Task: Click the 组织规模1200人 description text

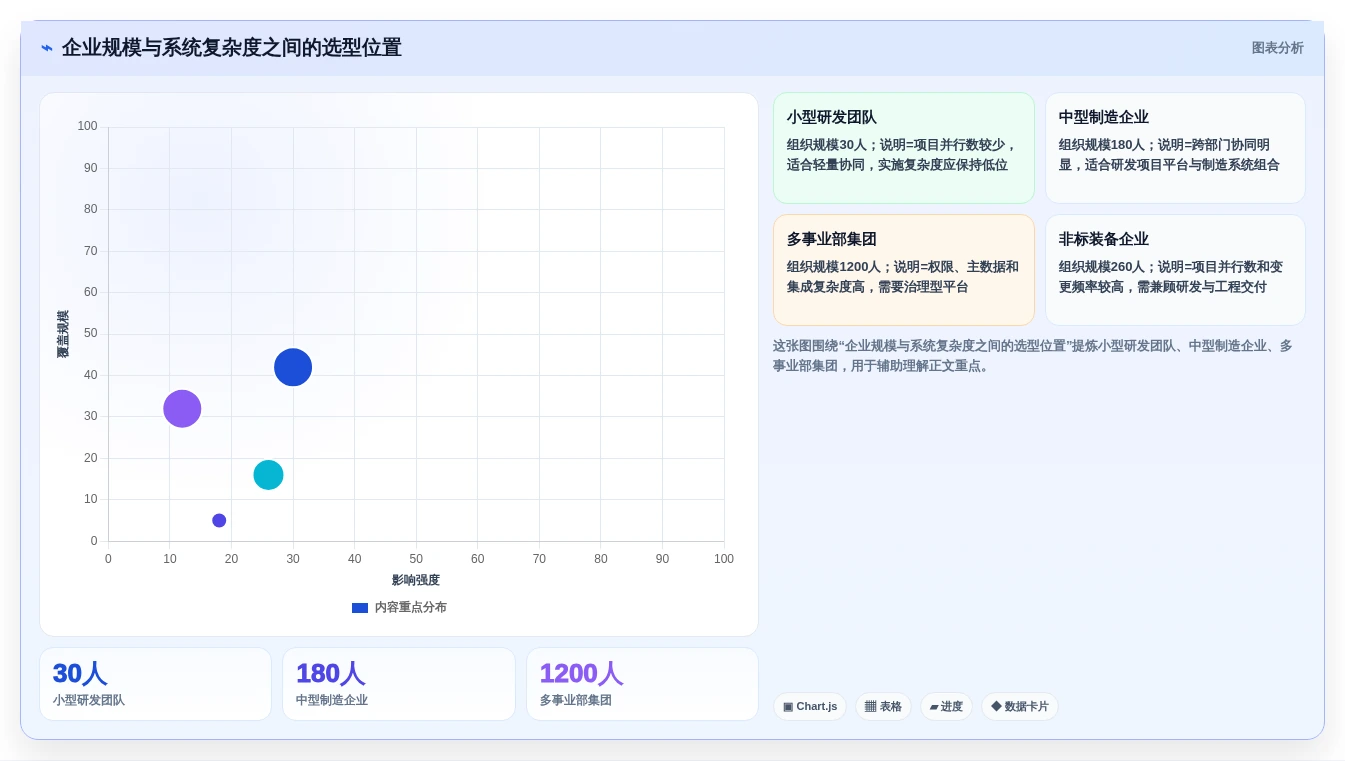Action: [903, 277]
